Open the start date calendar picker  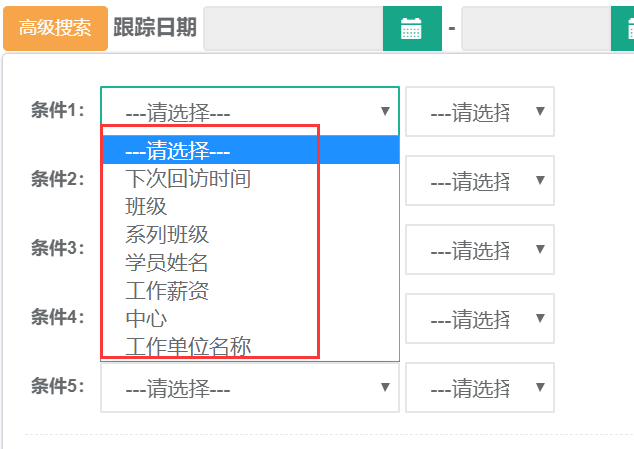coord(411,28)
